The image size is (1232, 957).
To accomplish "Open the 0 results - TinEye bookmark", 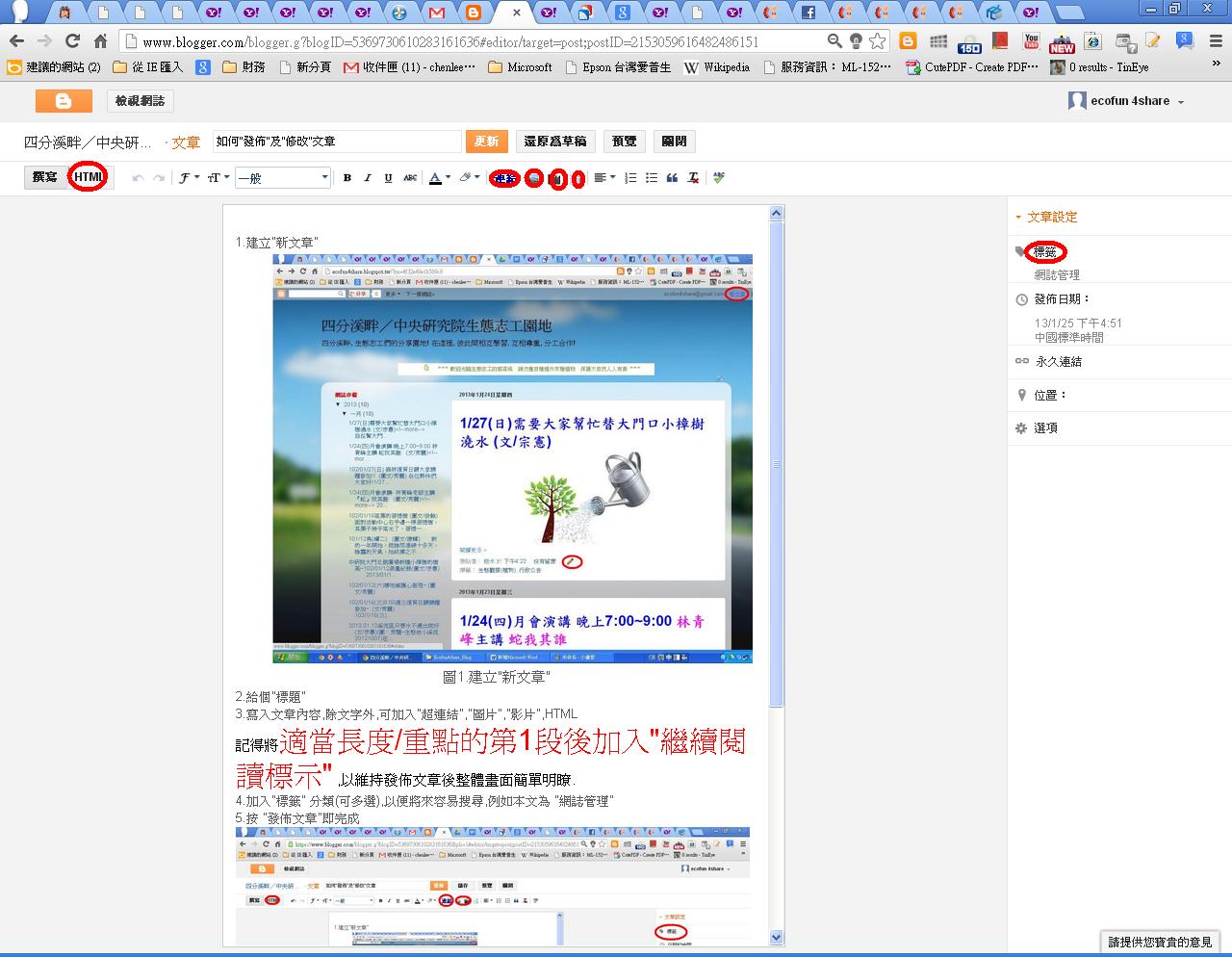I will pos(1101,67).
